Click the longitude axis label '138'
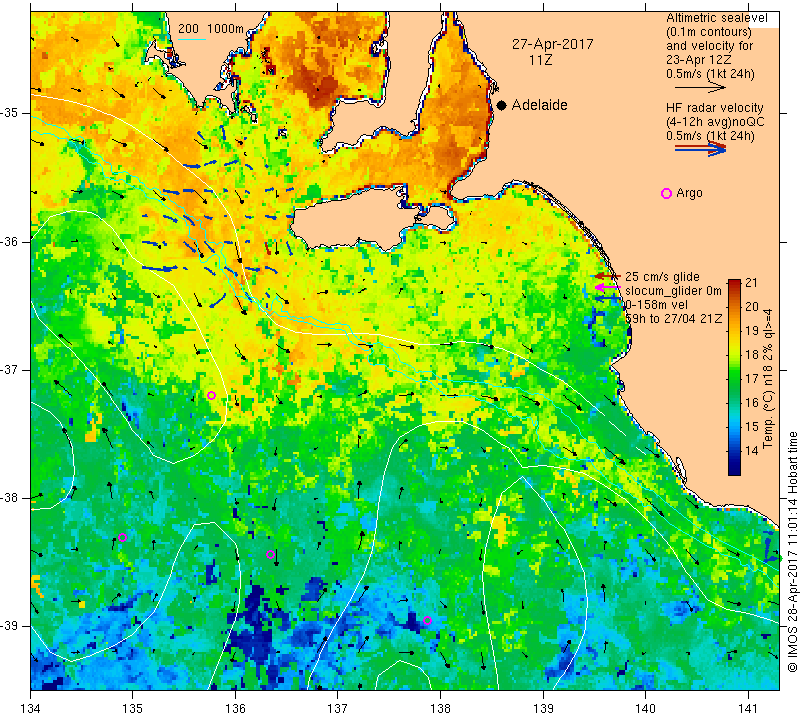Image resolution: width=800 pixels, height=720 pixels. pos(440,709)
